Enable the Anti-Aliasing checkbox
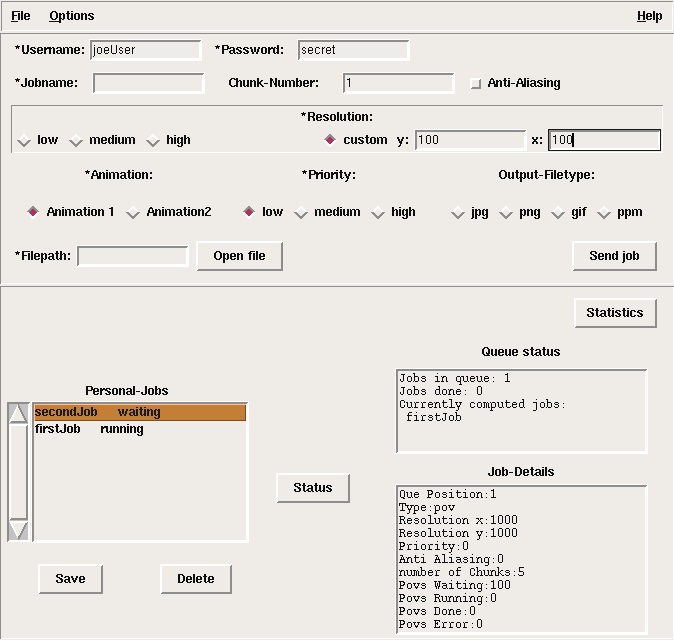The width and height of the screenshot is (674, 640). click(476, 84)
